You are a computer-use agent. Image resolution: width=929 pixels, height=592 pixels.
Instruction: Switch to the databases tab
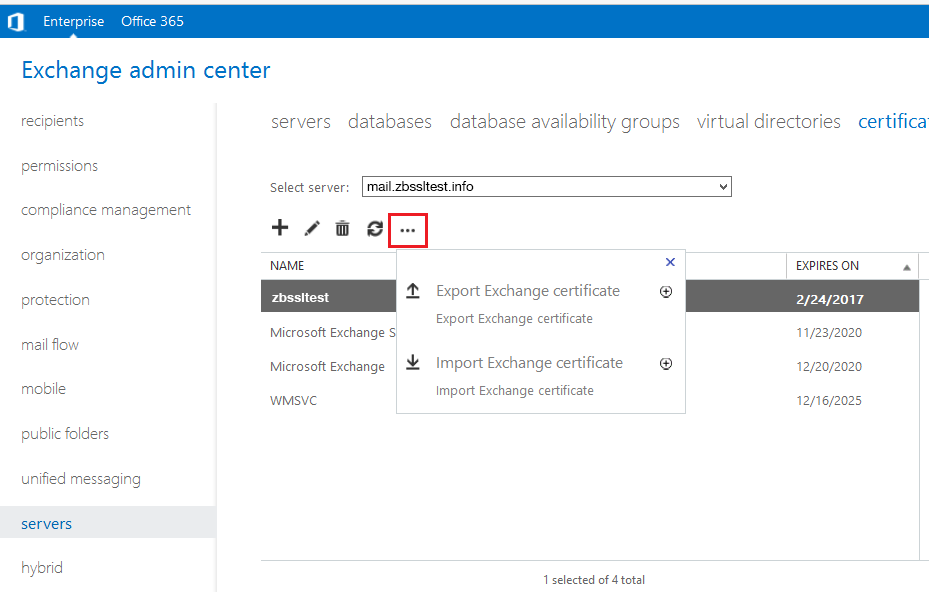pos(390,121)
